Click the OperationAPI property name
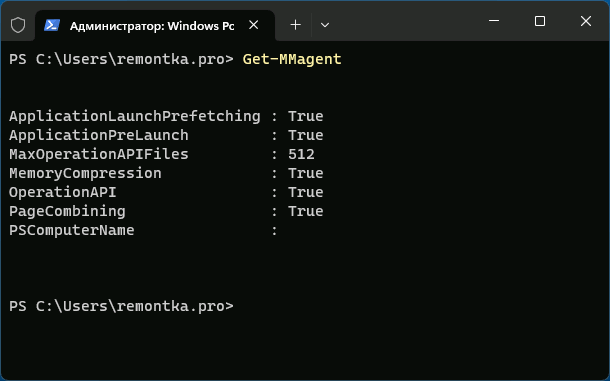Viewport: 610px width, 381px height. click(x=63, y=192)
